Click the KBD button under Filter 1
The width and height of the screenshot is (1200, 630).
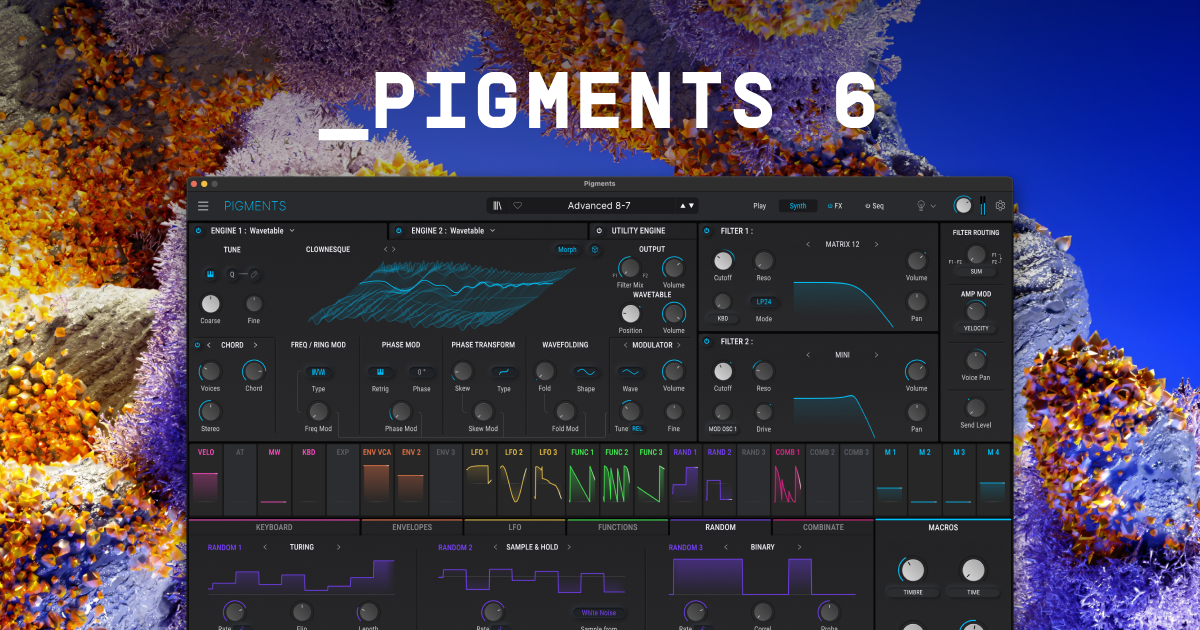[x=722, y=319]
